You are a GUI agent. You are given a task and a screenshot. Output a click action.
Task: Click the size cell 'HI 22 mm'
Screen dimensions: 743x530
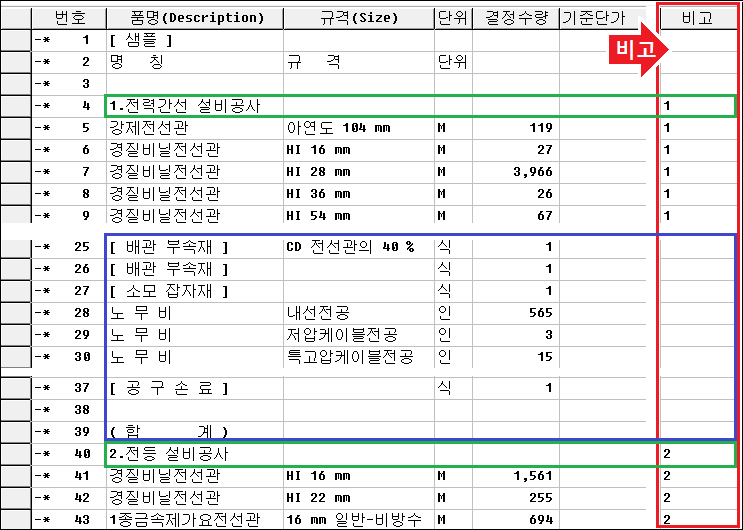359,498
